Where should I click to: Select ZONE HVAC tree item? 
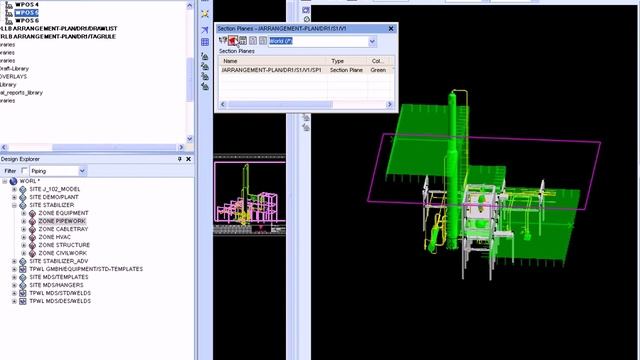(x=54, y=237)
